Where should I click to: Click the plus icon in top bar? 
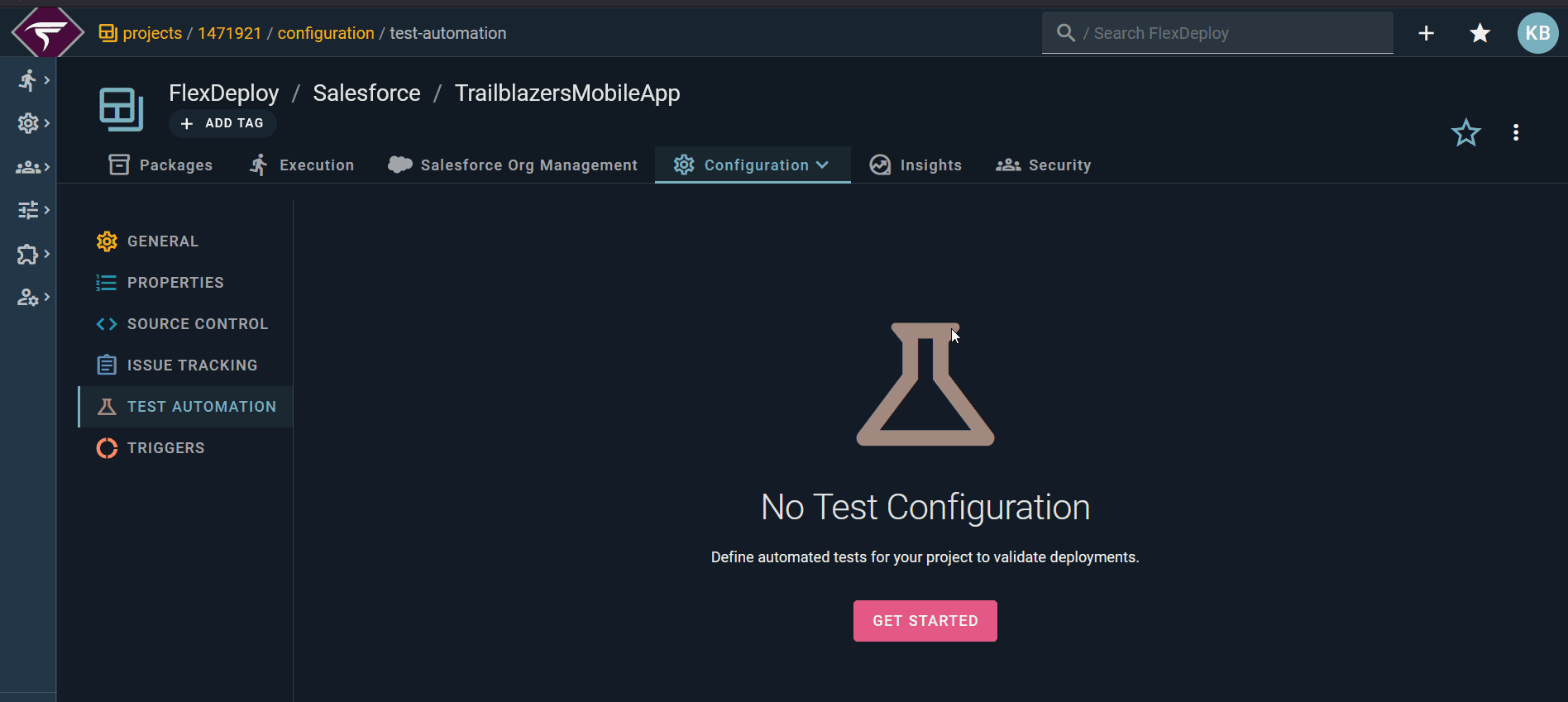(x=1426, y=33)
